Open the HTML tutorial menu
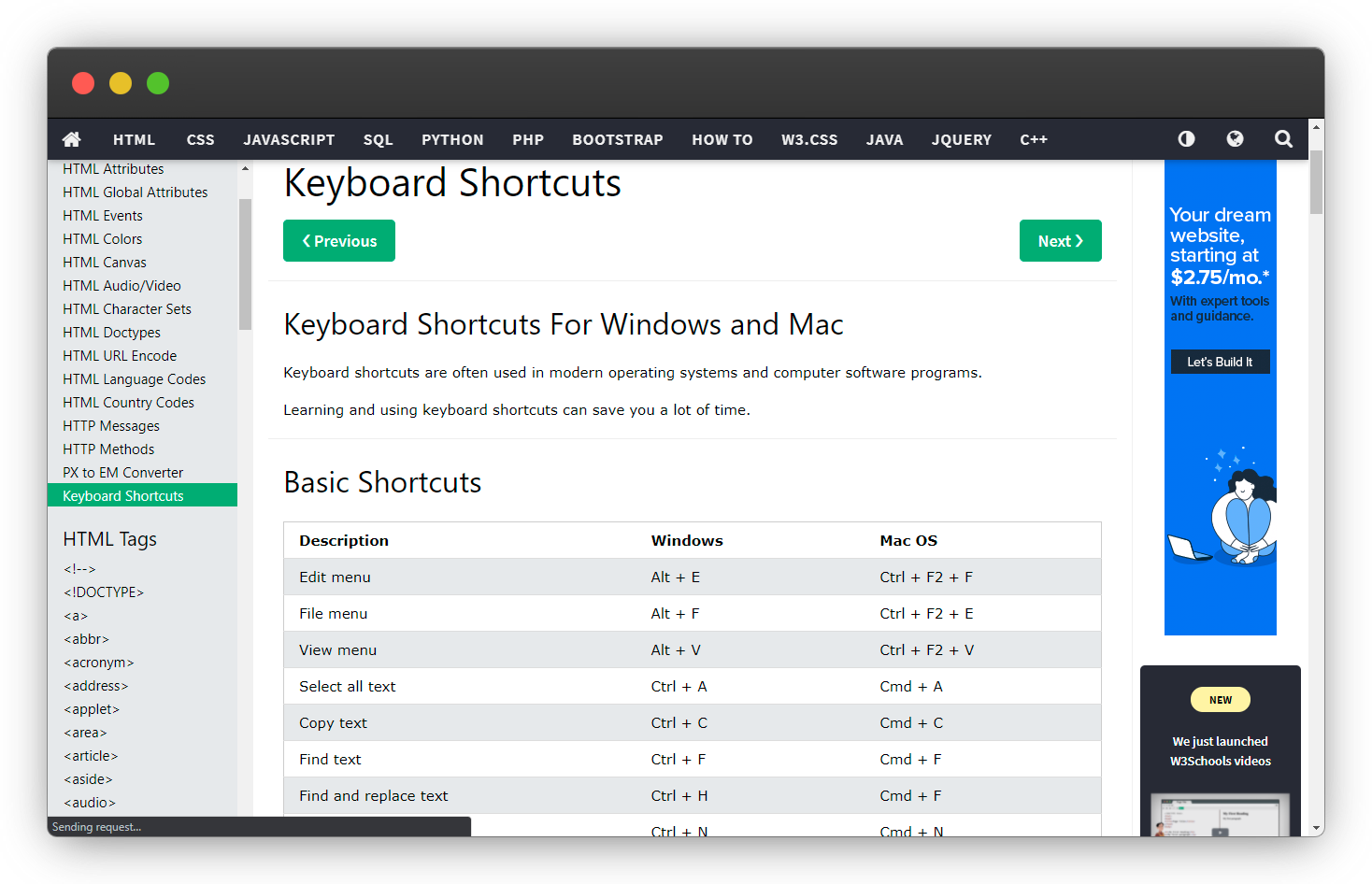Viewport: 1372px width, 884px height. pos(134,139)
